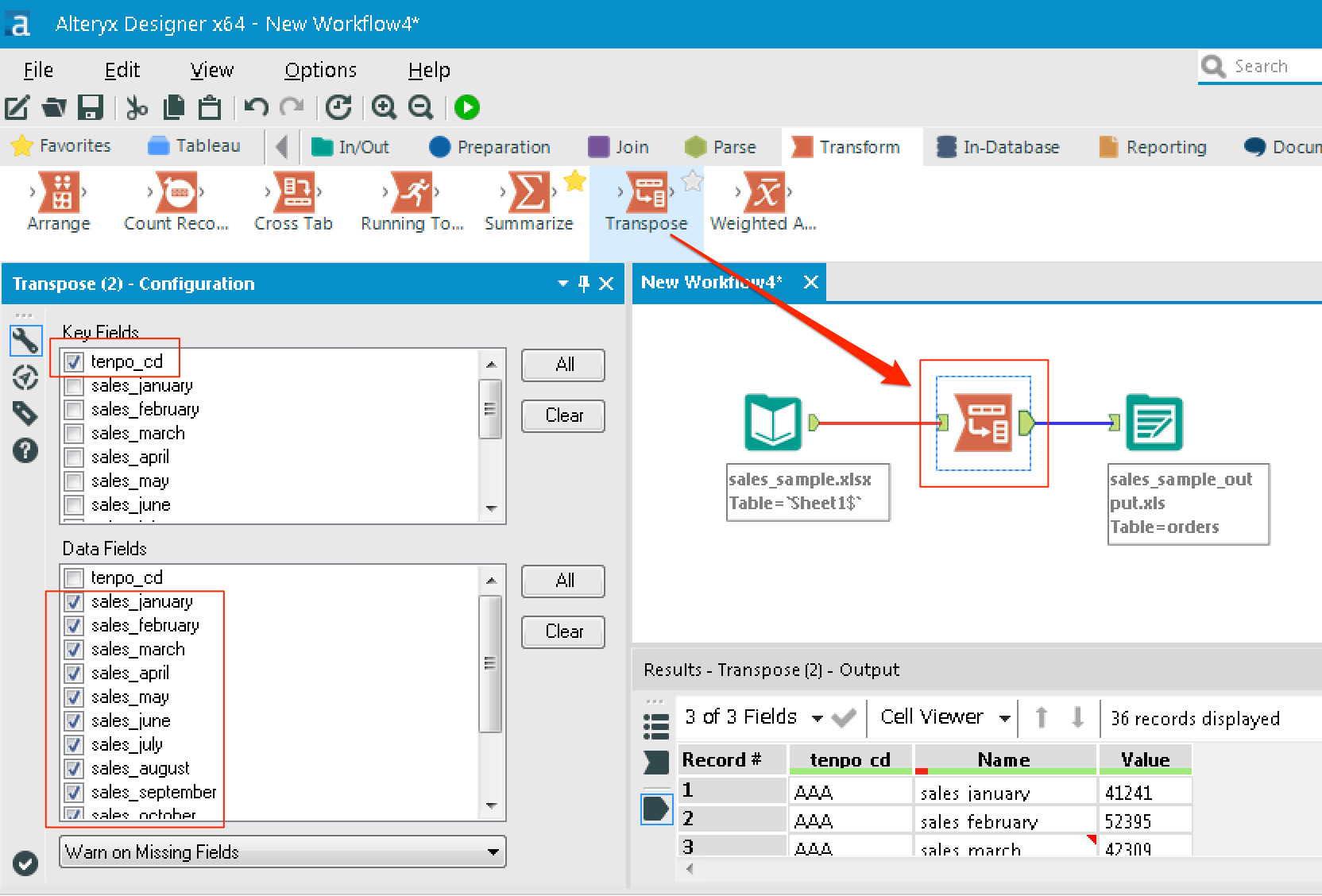The width and height of the screenshot is (1322, 896).
Task: Zoom out on the canvas
Action: [421, 107]
